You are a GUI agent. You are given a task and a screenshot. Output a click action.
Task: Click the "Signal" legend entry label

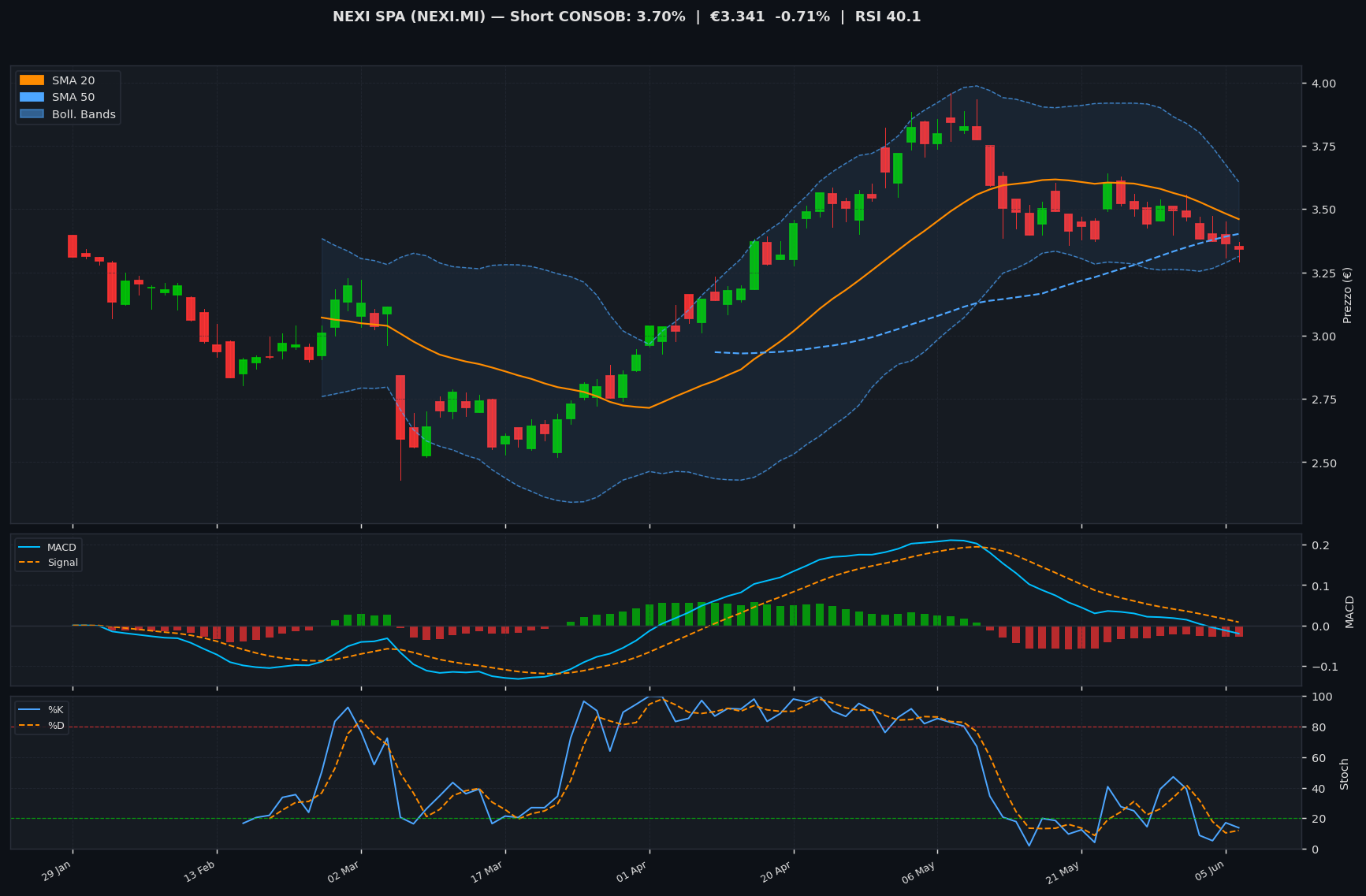tap(63, 563)
